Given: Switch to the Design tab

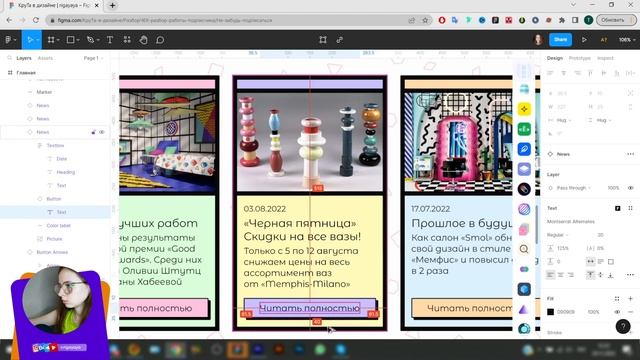Looking at the screenshot, I should [x=555, y=58].
